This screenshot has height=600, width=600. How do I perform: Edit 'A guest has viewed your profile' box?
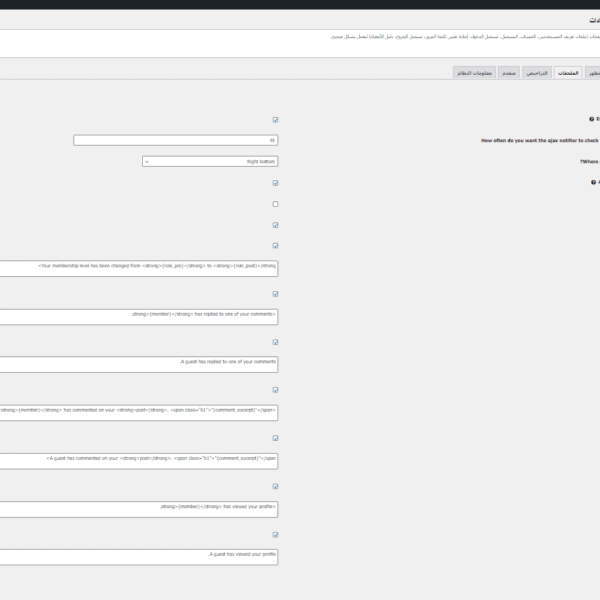[x=139, y=557]
